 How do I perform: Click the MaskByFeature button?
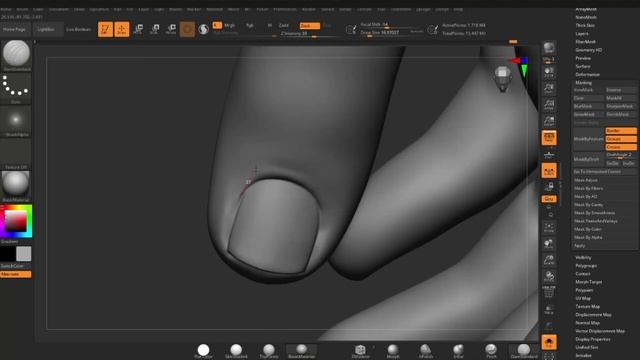pyautogui.click(x=588, y=139)
